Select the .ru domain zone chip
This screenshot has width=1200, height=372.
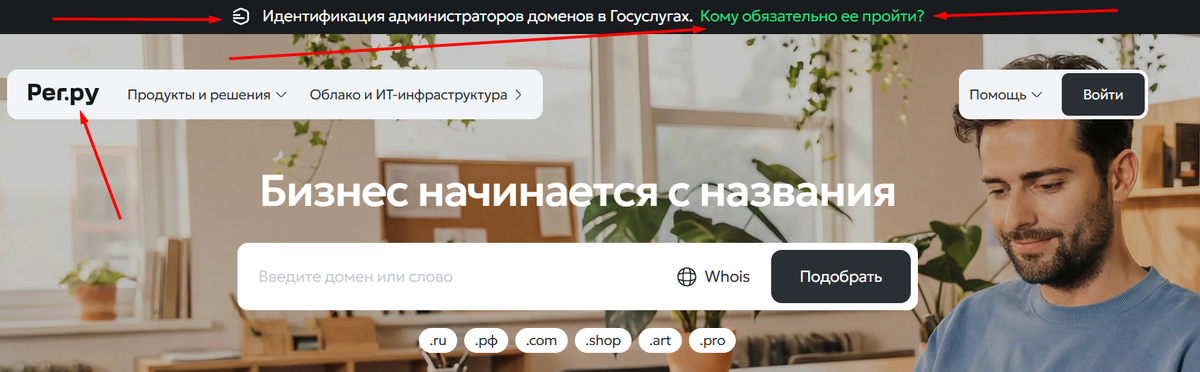pyautogui.click(x=437, y=341)
